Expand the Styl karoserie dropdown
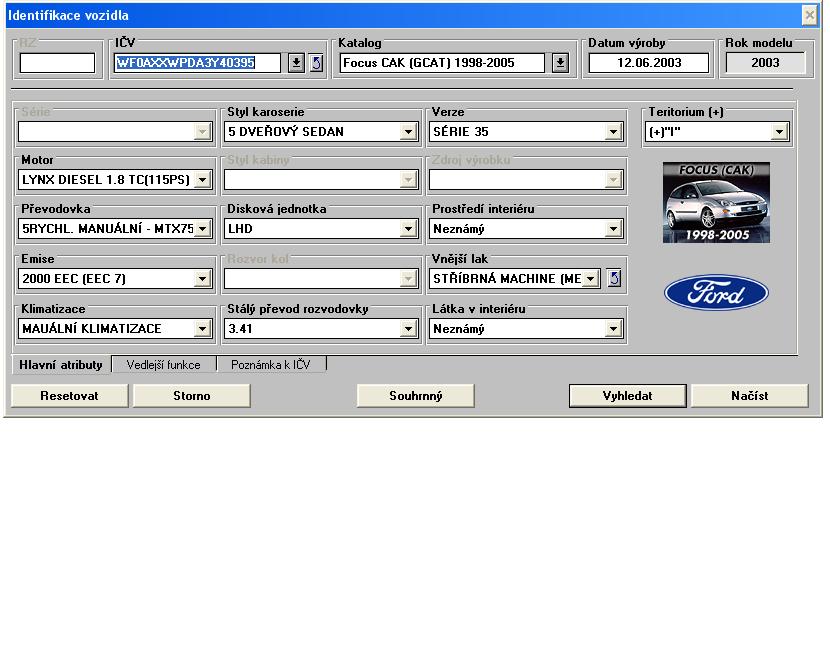 tap(408, 131)
